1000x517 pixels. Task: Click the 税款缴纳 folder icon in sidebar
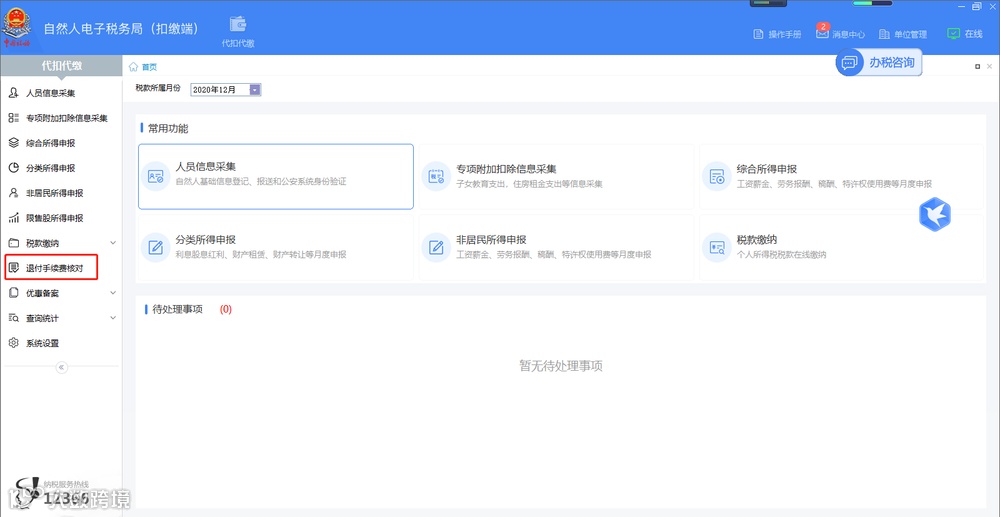(x=13, y=243)
